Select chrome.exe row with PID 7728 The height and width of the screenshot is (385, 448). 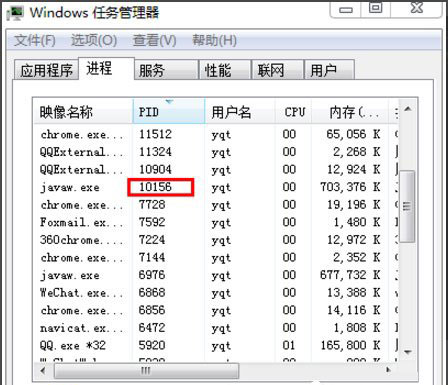[x=216, y=205]
